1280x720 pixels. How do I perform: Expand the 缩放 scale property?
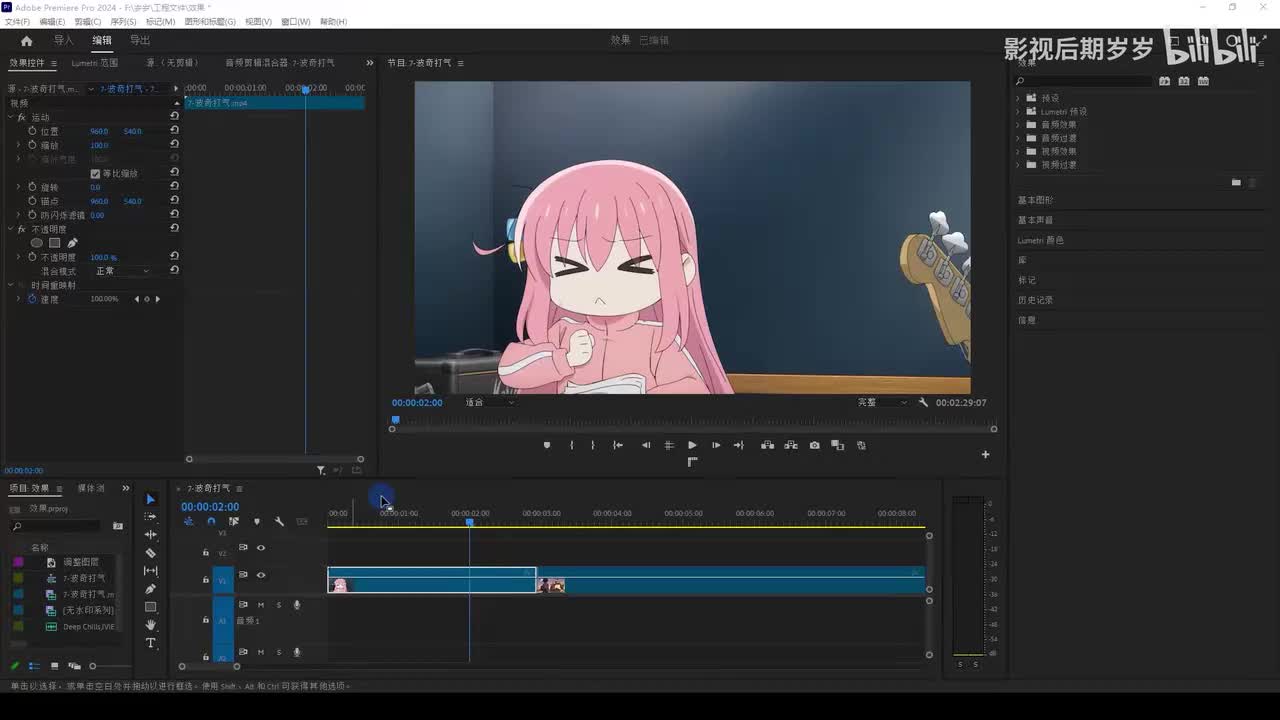click(18, 145)
